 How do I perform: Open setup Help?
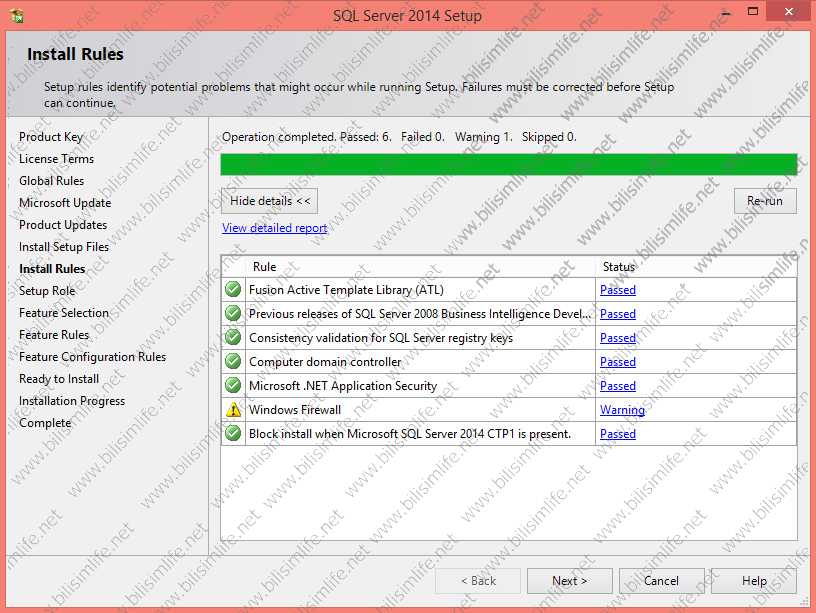coord(754,581)
